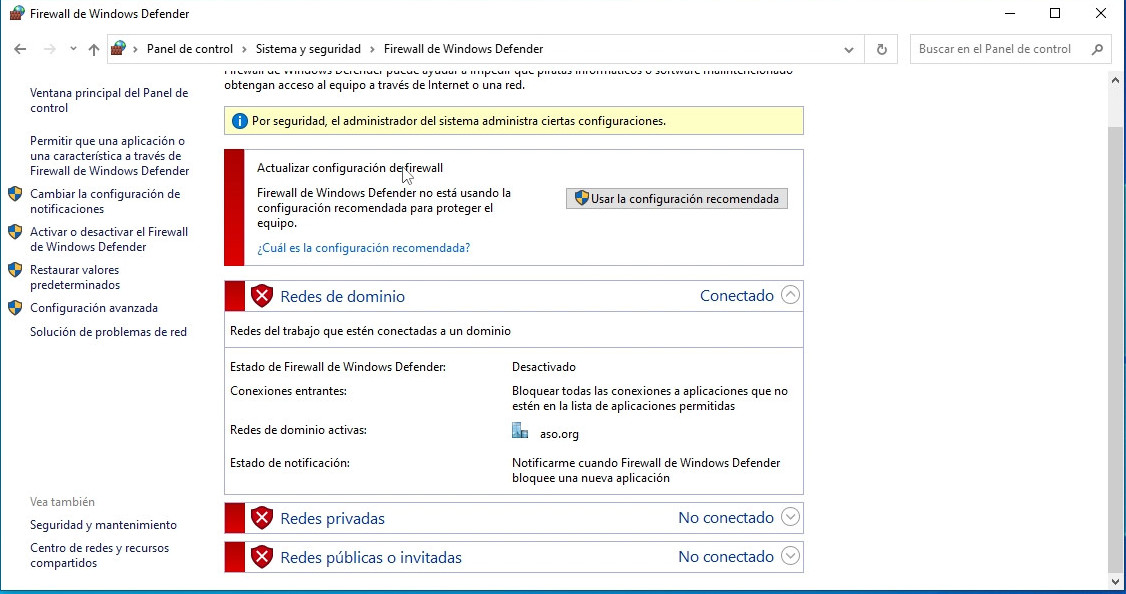Open recent locations dropdown arrow
Image resolution: width=1126 pixels, height=594 pixels.
click(x=73, y=49)
